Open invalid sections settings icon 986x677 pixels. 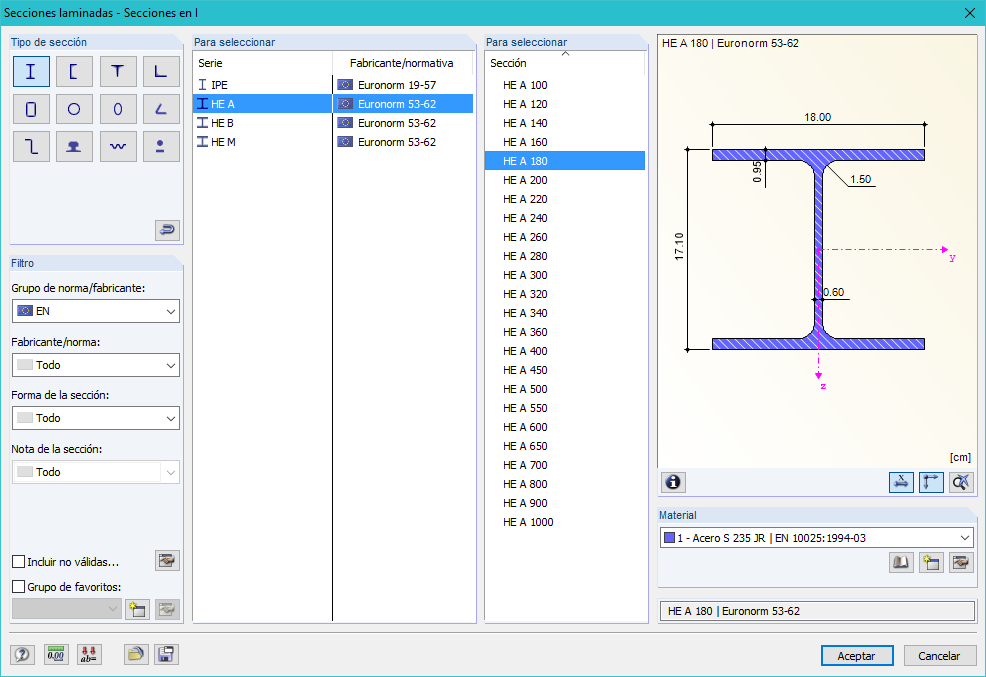tap(167, 561)
